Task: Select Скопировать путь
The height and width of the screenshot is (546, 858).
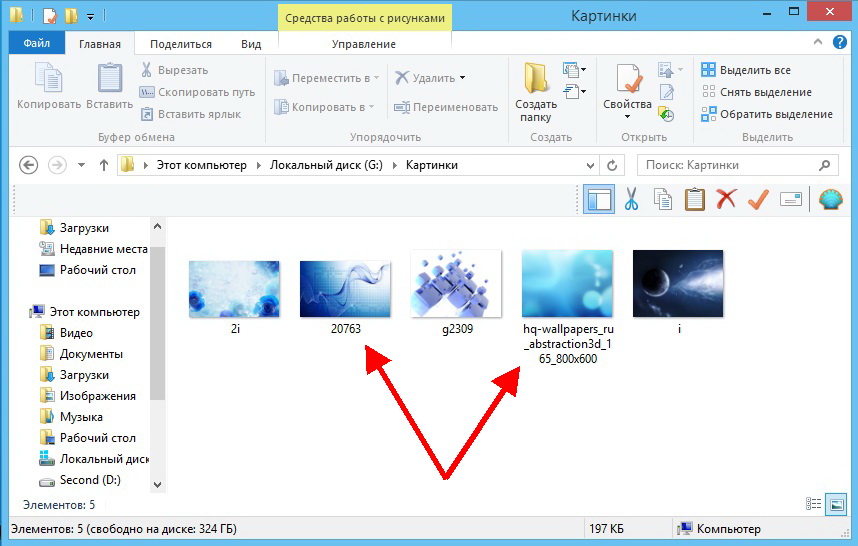Action: (198, 92)
